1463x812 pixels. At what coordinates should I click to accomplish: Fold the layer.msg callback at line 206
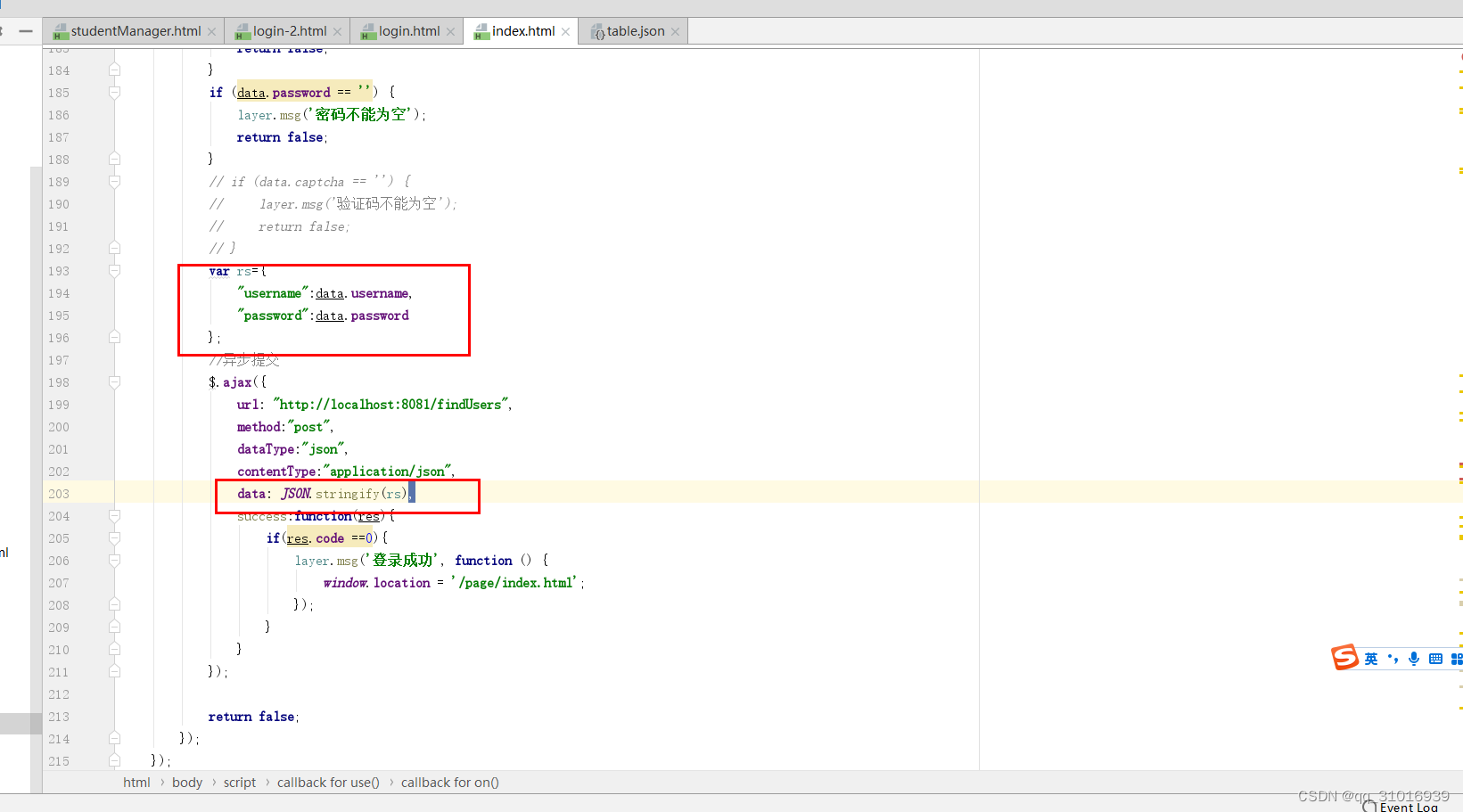tap(114, 560)
